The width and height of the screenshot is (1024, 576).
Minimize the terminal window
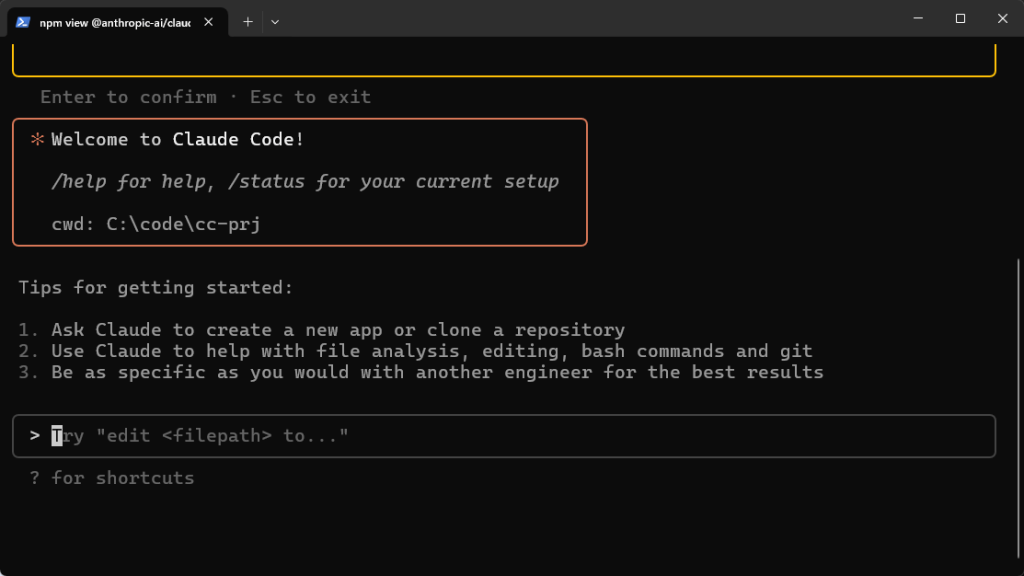(x=918, y=18)
